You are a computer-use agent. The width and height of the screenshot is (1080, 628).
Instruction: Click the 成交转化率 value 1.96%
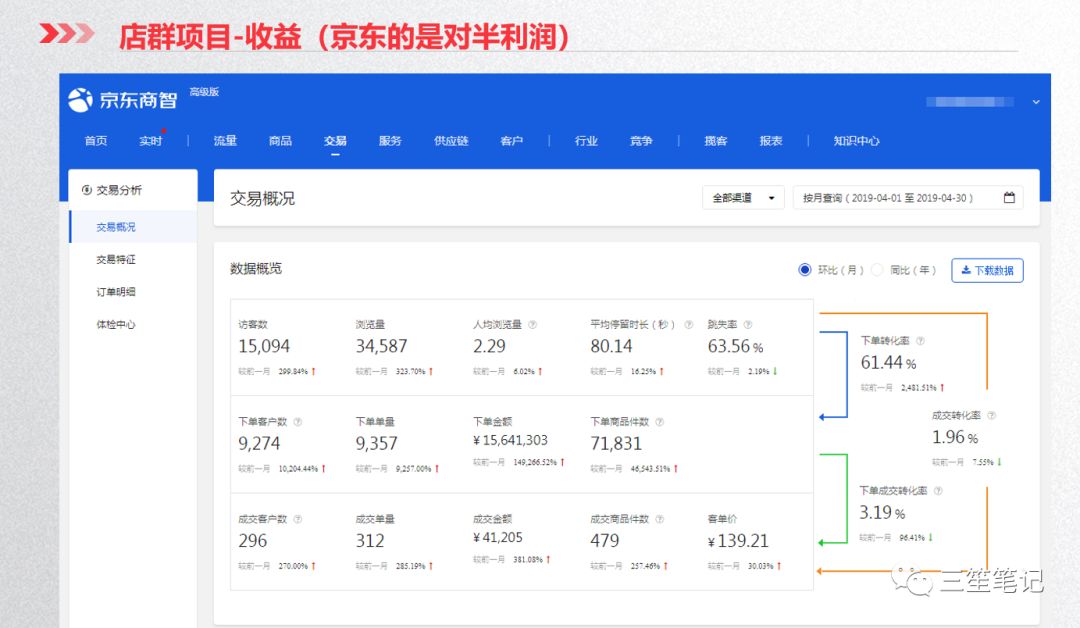tap(955, 437)
